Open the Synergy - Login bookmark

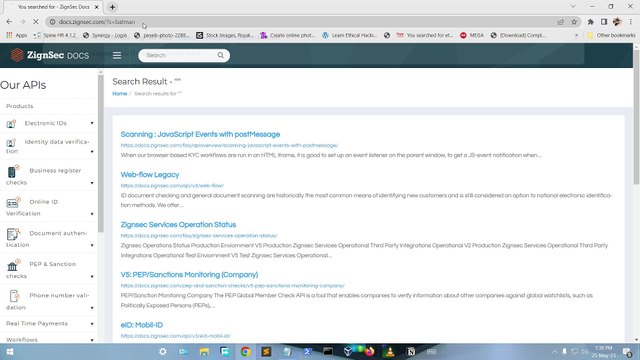click(104, 36)
